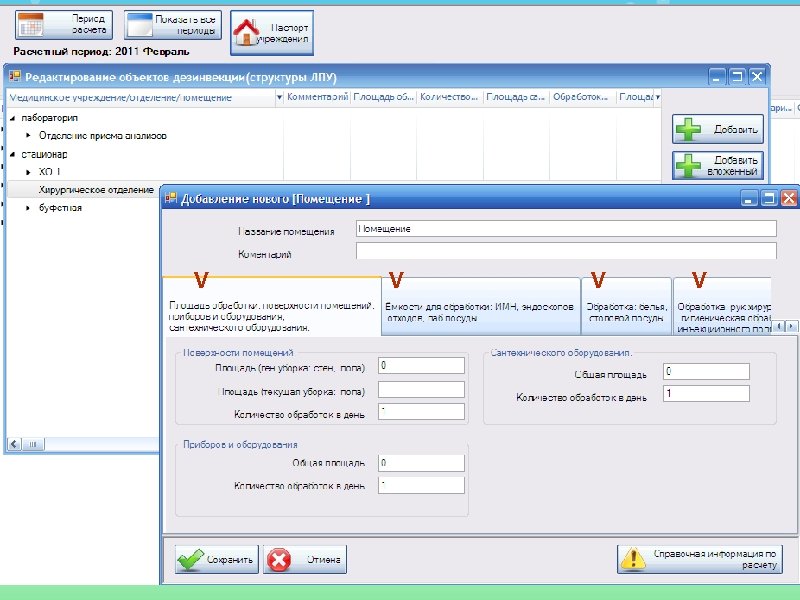Image resolution: width=800 pixels, height=600 pixels.
Task: Click Добавить вложенный button
Action: click(x=718, y=166)
